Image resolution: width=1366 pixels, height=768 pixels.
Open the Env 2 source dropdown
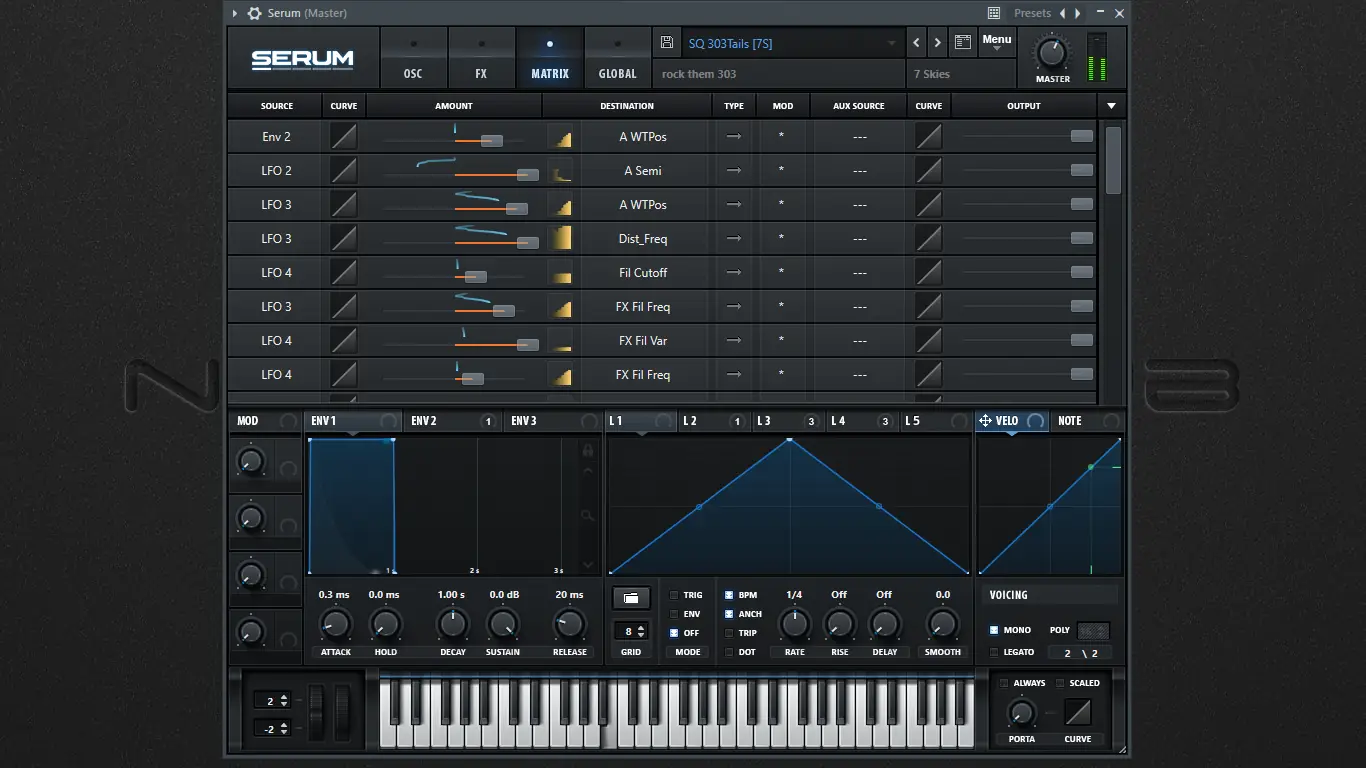[x=277, y=137]
